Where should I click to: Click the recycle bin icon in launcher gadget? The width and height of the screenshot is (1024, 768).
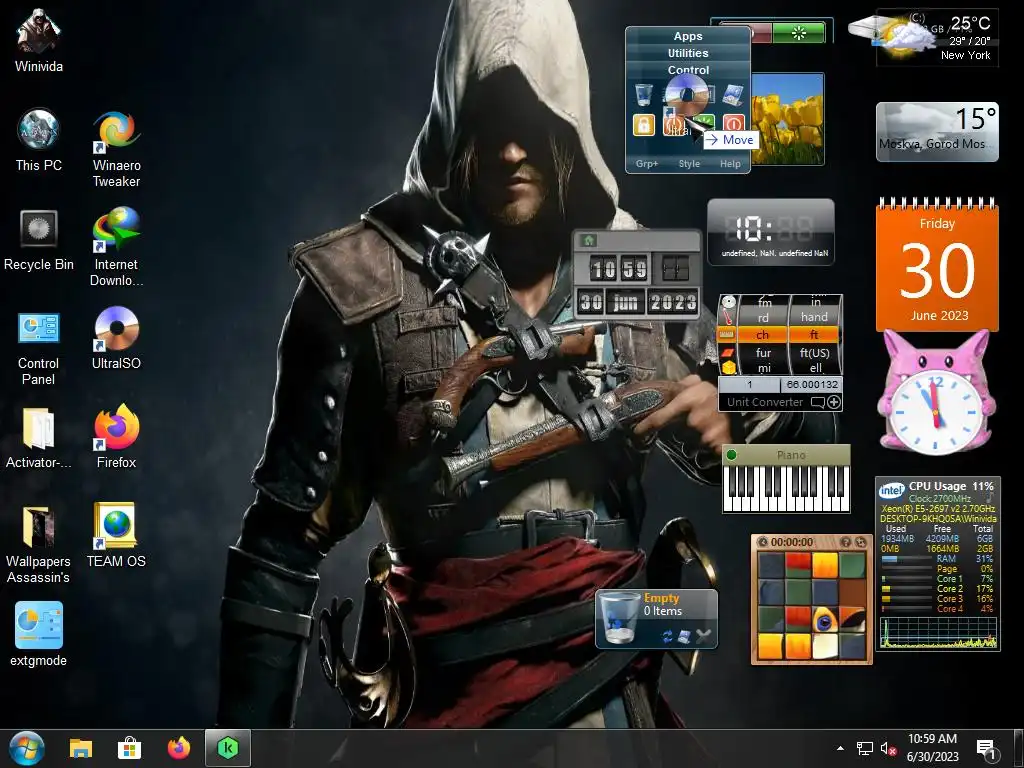click(643, 95)
